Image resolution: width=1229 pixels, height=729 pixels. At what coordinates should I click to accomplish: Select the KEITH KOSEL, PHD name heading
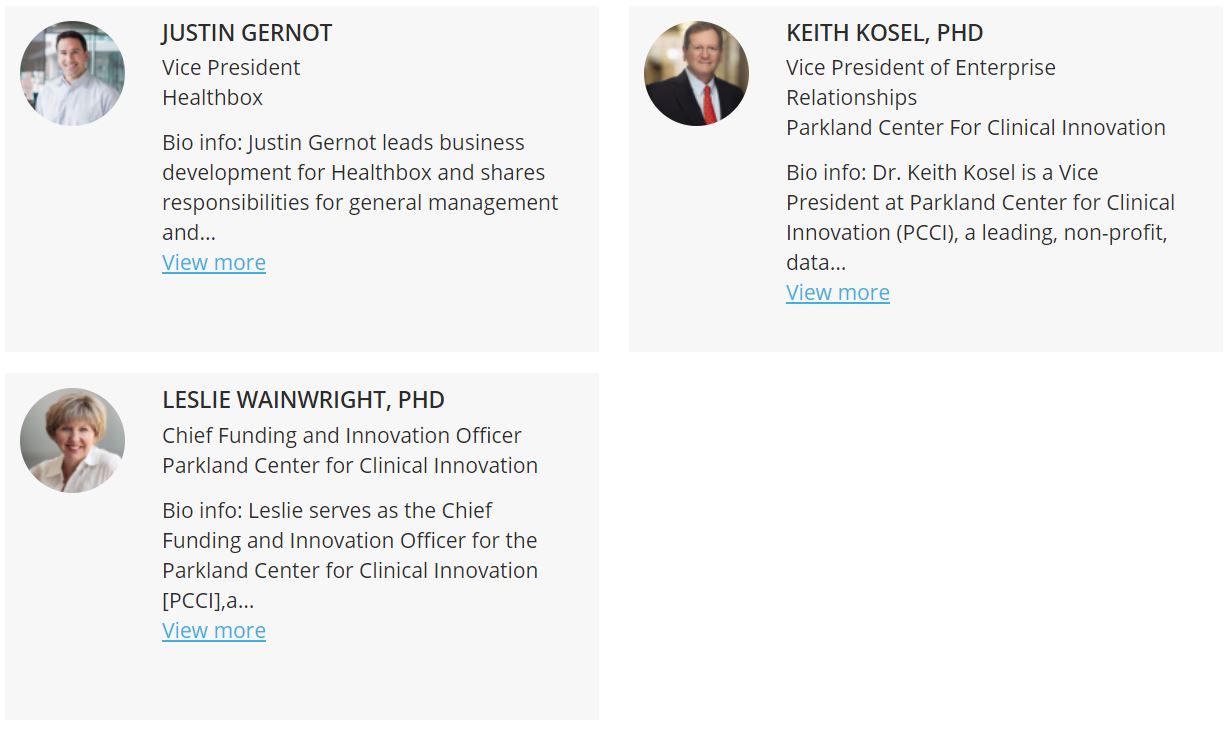[x=885, y=33]
